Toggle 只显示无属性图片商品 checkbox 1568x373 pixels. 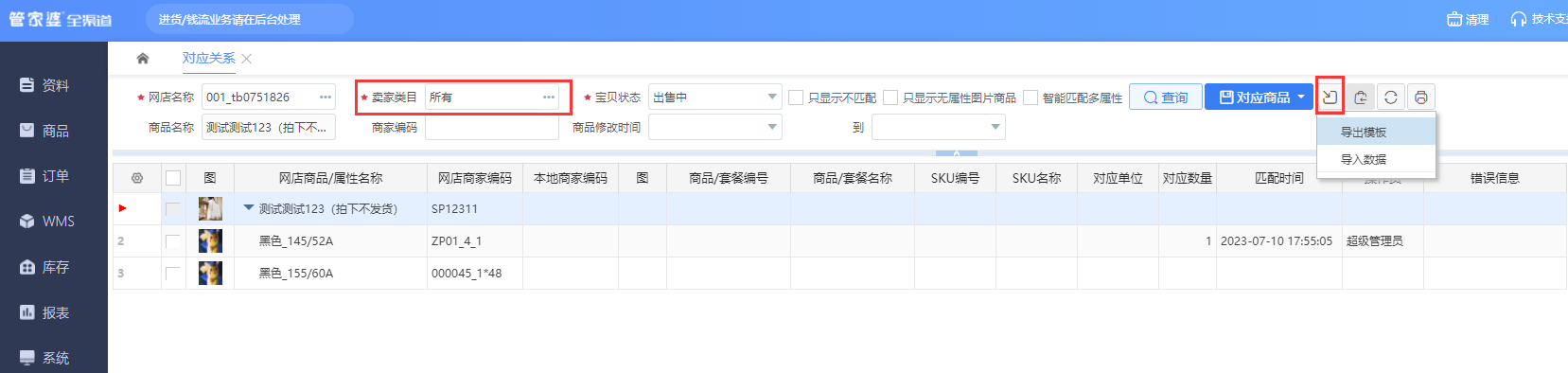(x=890, y=98)
